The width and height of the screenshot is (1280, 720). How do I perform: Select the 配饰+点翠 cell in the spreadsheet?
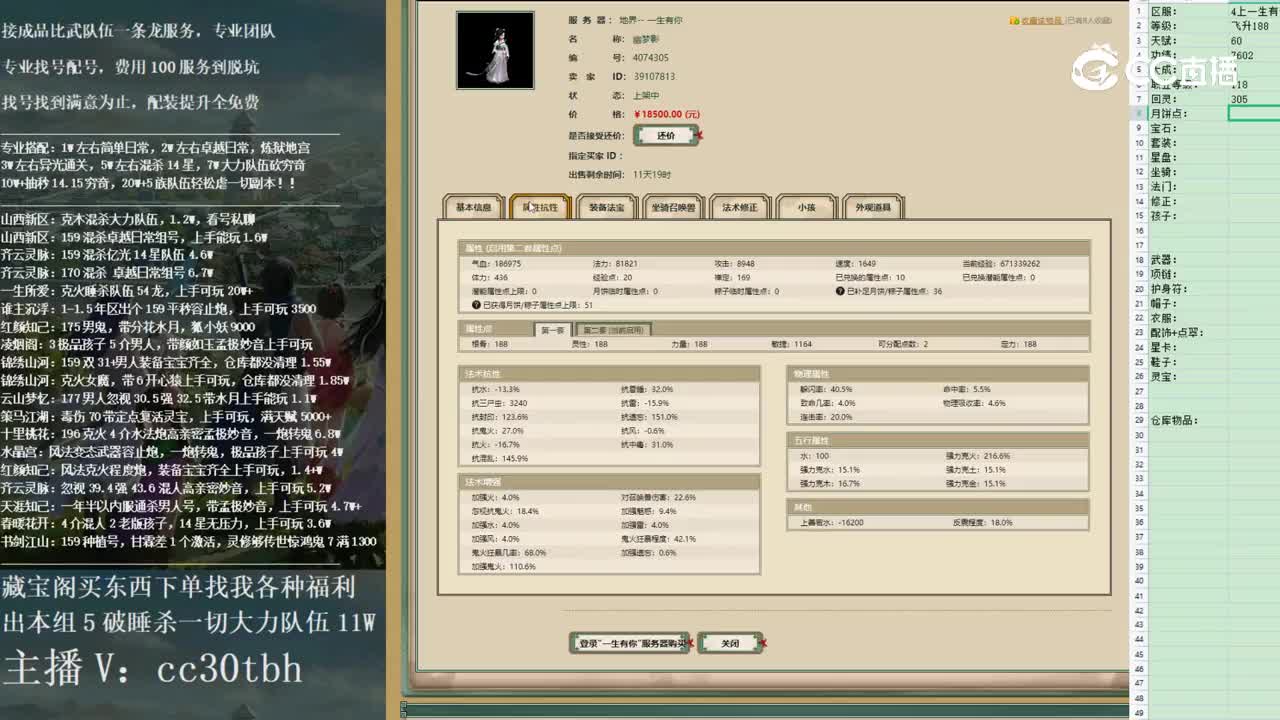pyautogui.click(x=1188, y=333)
